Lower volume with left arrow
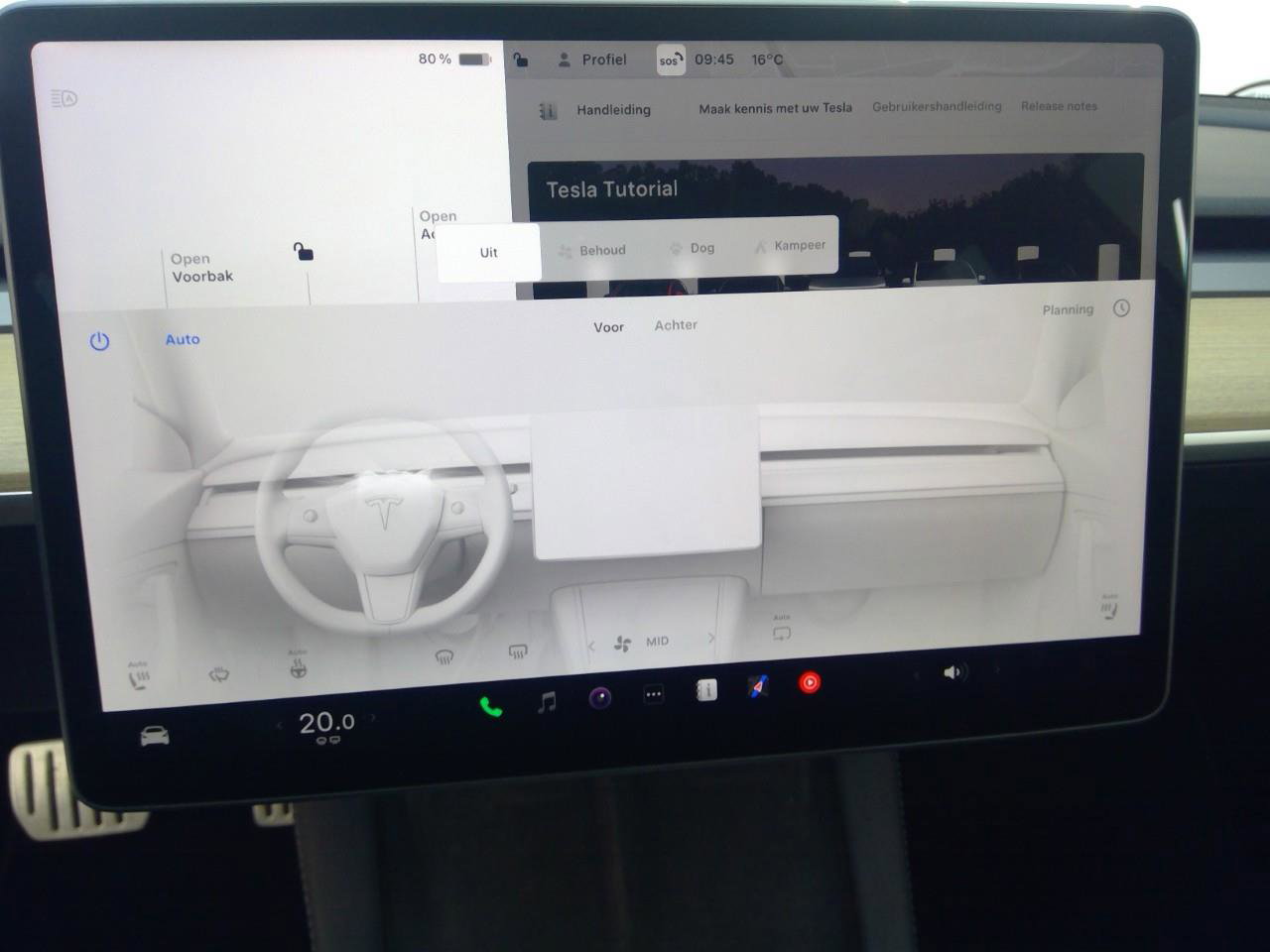This screenshot has height=952, width=1270. (916, 675)
